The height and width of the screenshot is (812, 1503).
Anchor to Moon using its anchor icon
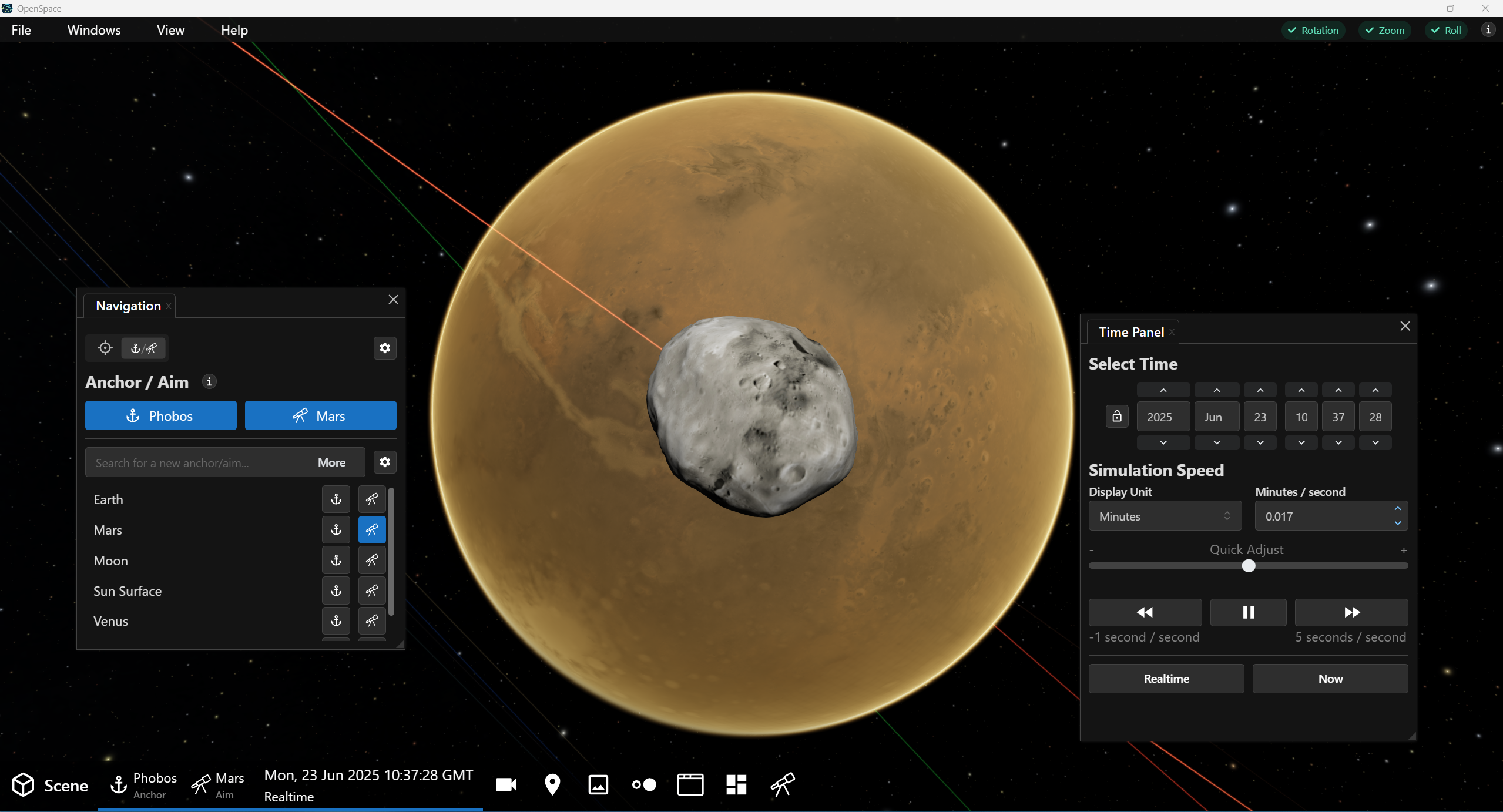336,561
